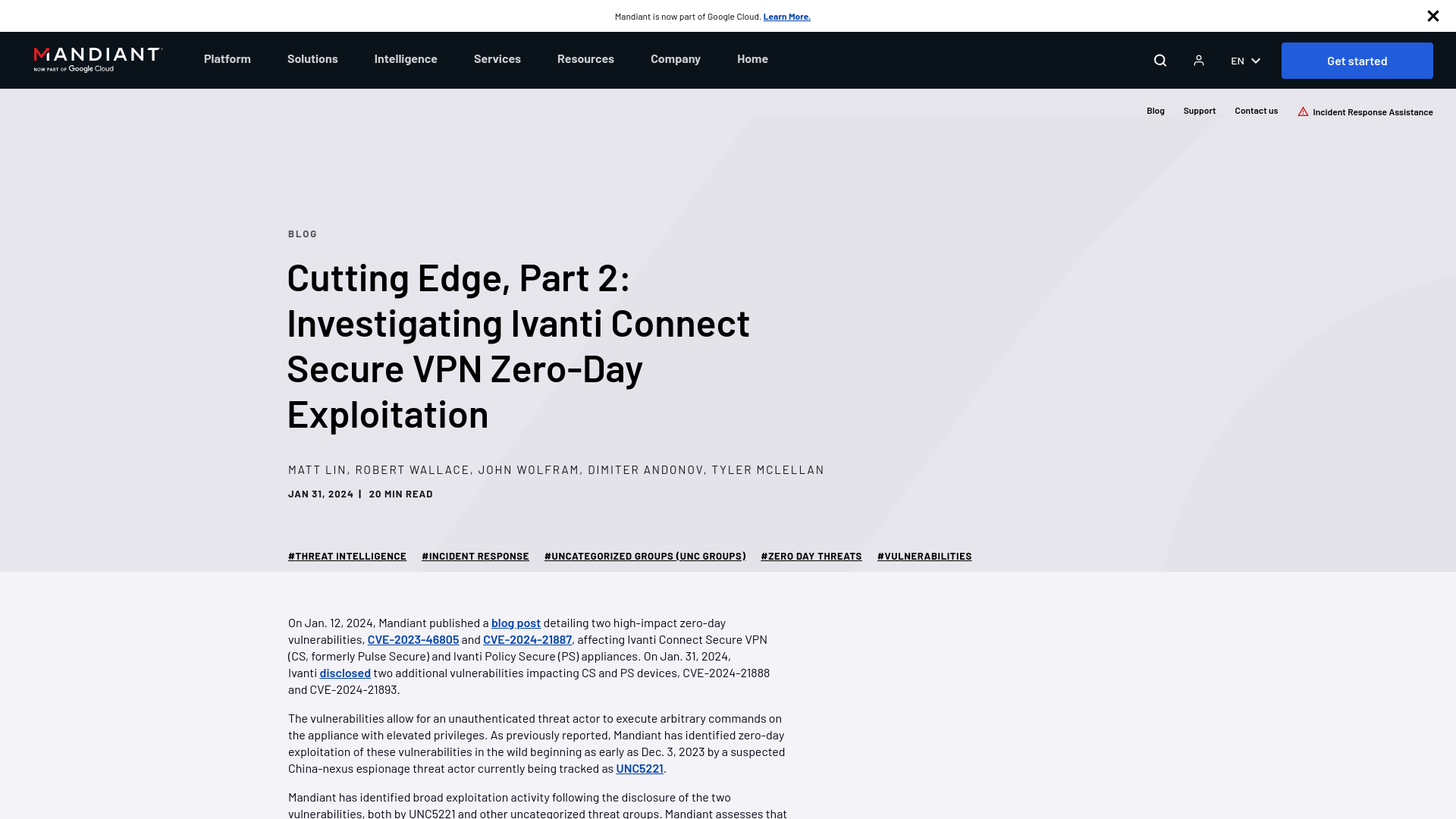The height and width of the screenshot is (819, 1456).
Task: Open the Intelligence menu item
Action: (406, 58)
